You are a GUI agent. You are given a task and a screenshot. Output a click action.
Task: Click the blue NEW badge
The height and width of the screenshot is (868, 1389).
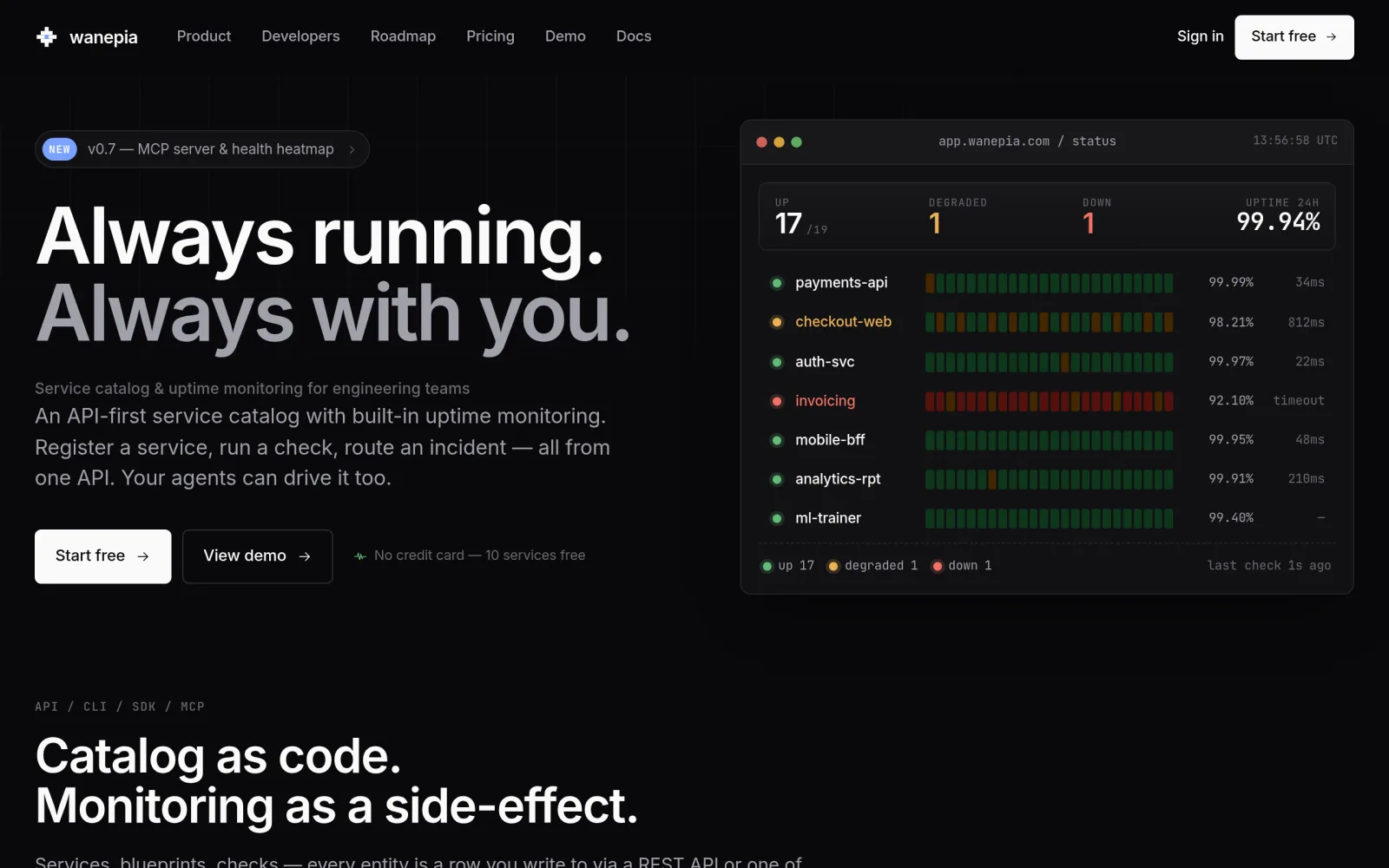pyautogui.click(x=60, y=149)
